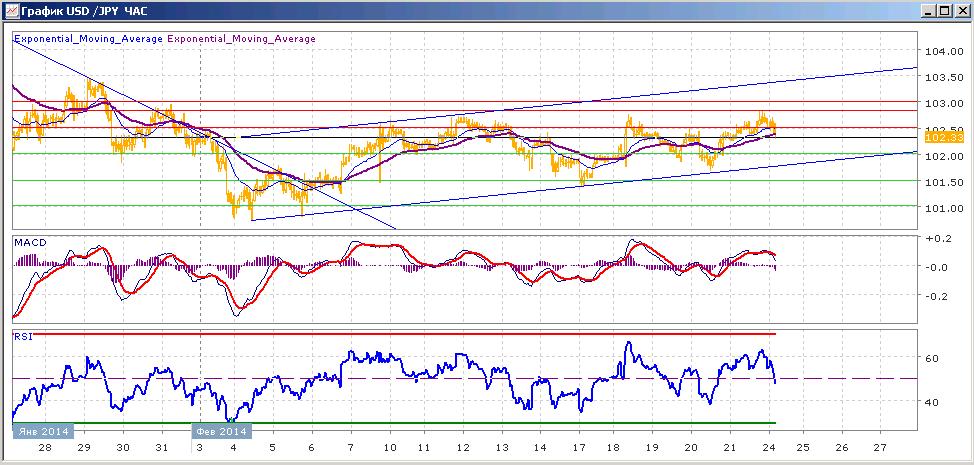Click date 27 on the time axis
The width and height of the screenshot is (974, 465).
pos(879,448)
